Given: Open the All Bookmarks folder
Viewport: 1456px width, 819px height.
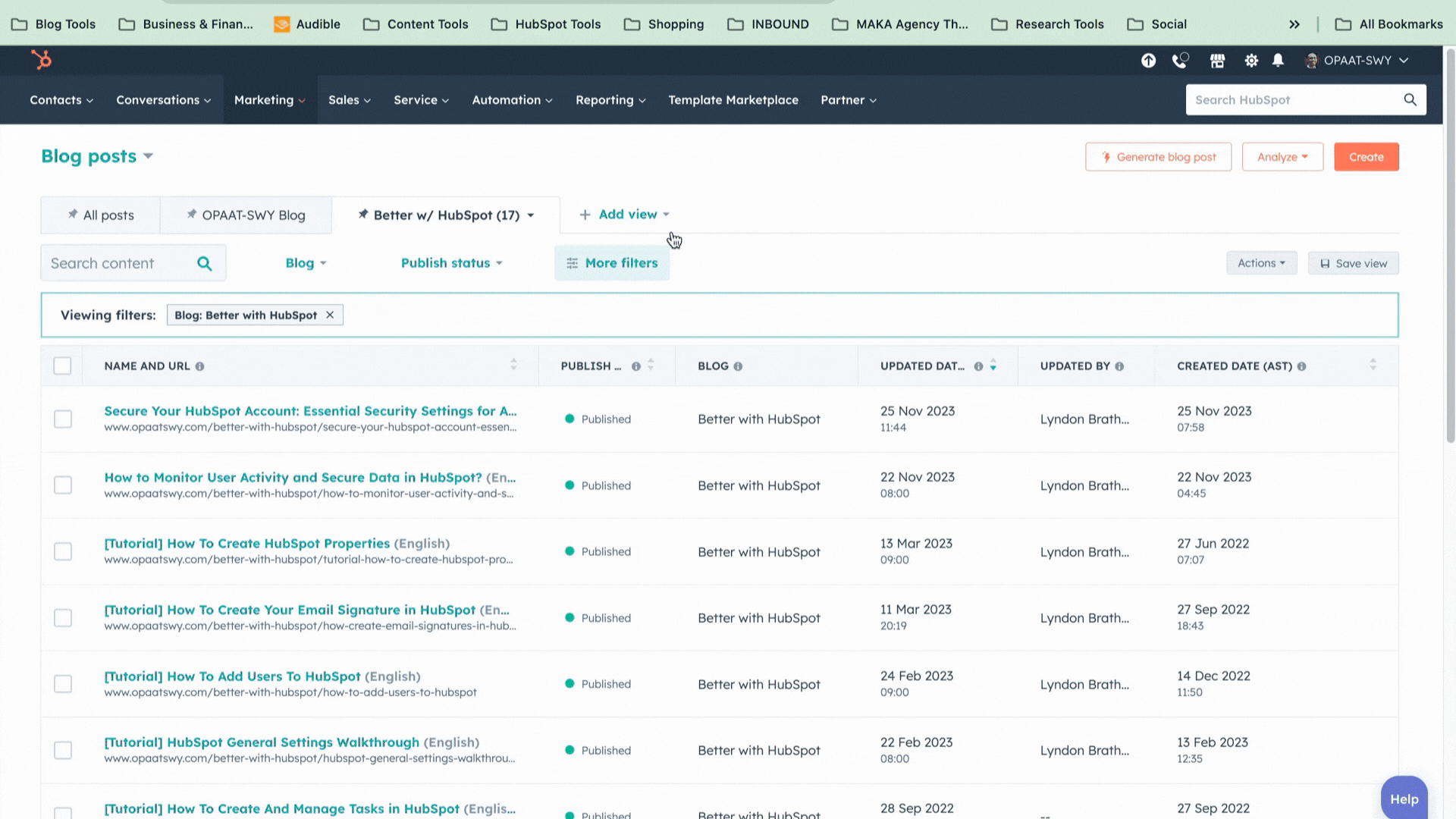Looking at the screenshot, I should 1389,24.
